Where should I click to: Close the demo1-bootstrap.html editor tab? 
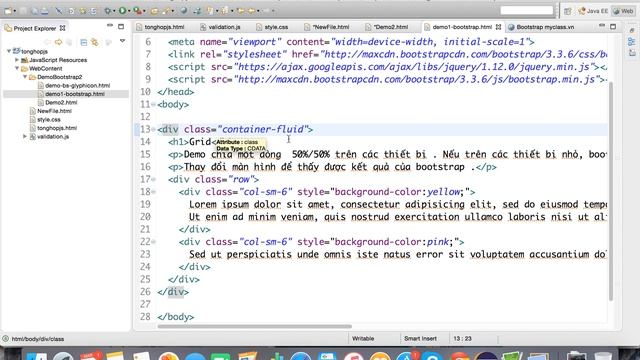coord(498,27)
